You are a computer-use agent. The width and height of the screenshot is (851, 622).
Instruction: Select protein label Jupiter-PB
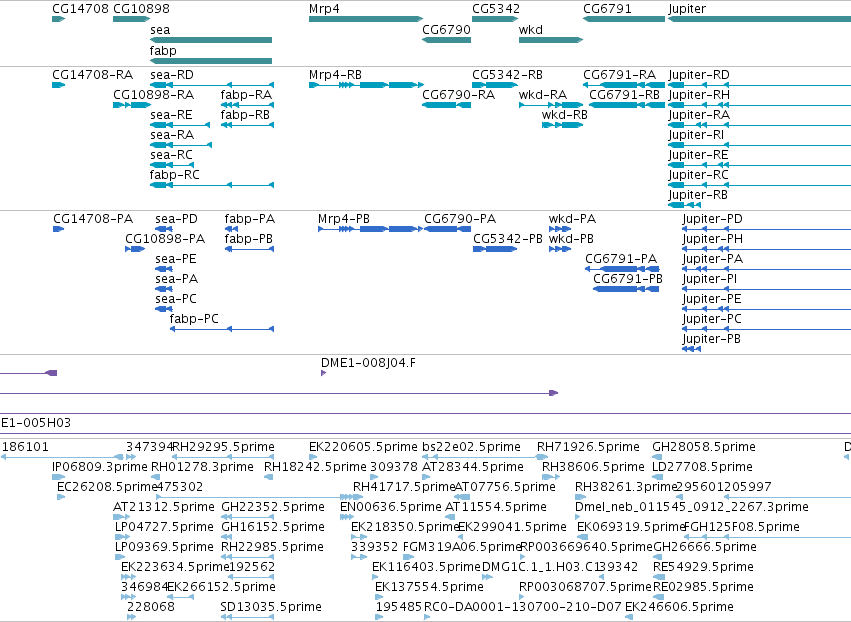711,339
